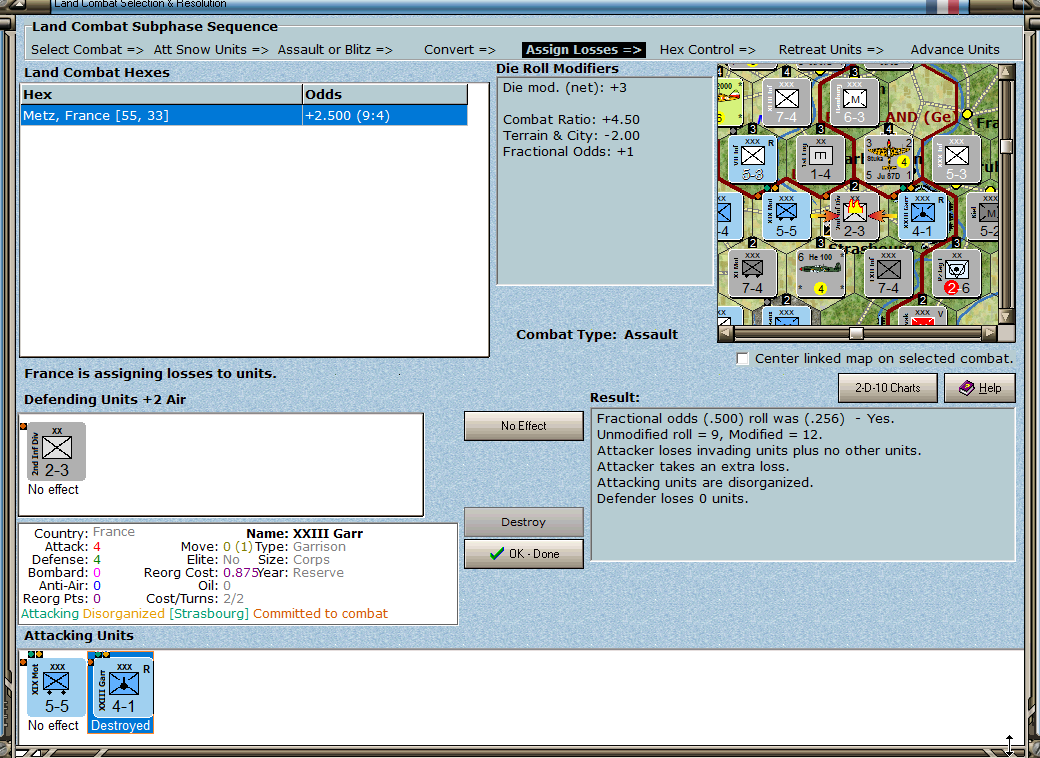Click the Retreat Units subphase step

pyautogui.click(x=831, y=50)
